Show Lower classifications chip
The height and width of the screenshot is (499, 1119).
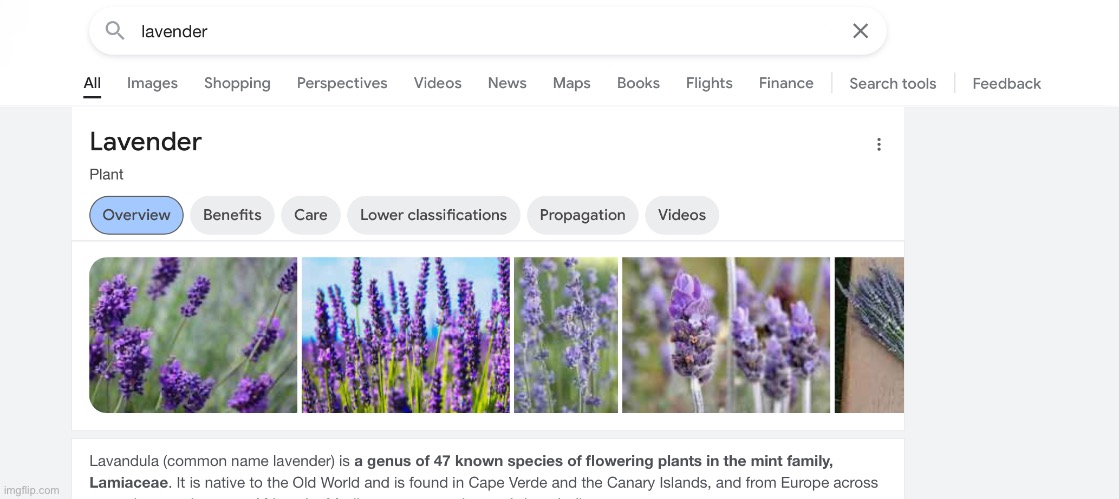433,215
